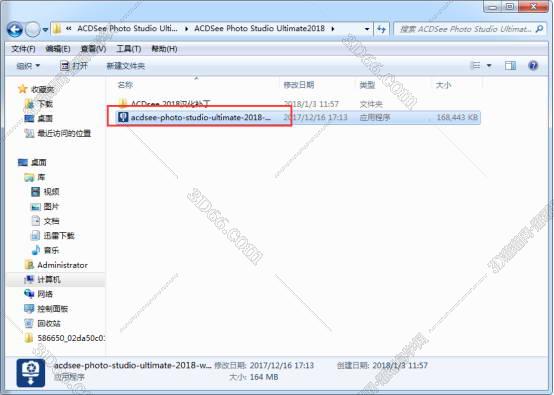Create a new folder with 新建文件夹

point(126,66)
